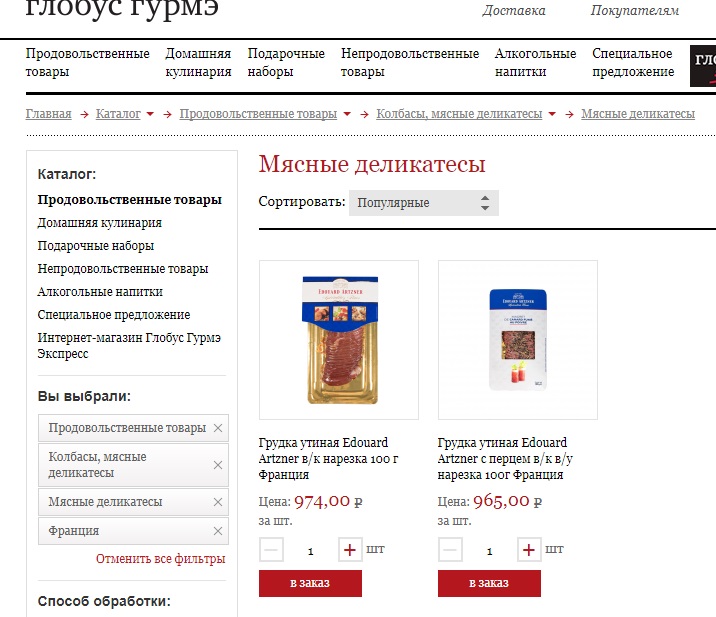Click Отменить все фильтры link
Viewport: 716px width, 617px height.
coord(160,559)
